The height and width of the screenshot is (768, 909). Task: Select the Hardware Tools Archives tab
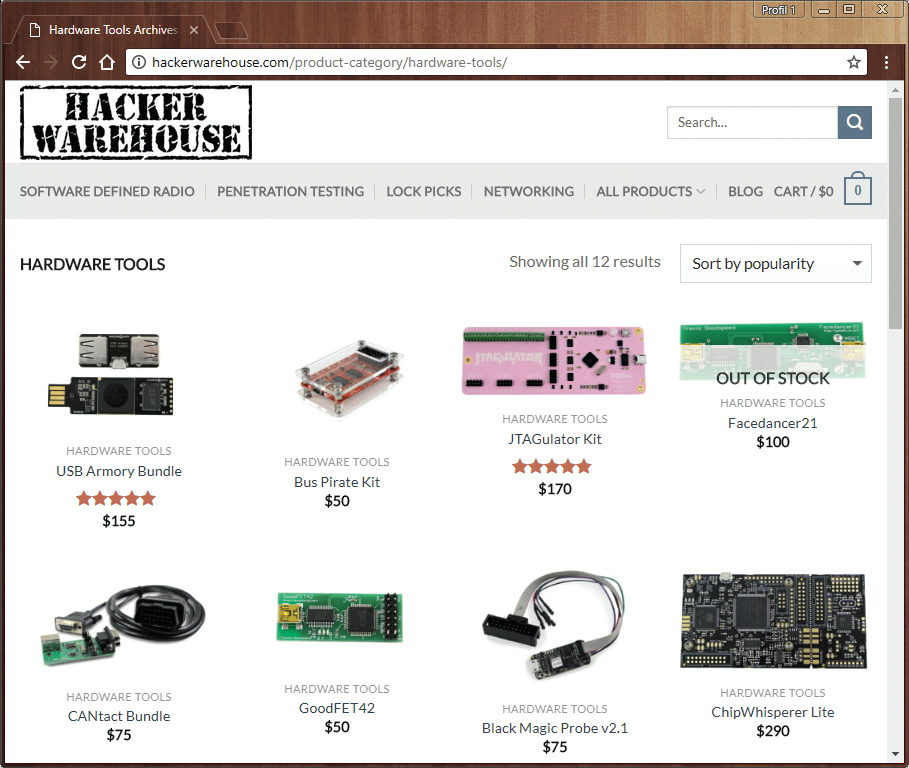(113, 30)
